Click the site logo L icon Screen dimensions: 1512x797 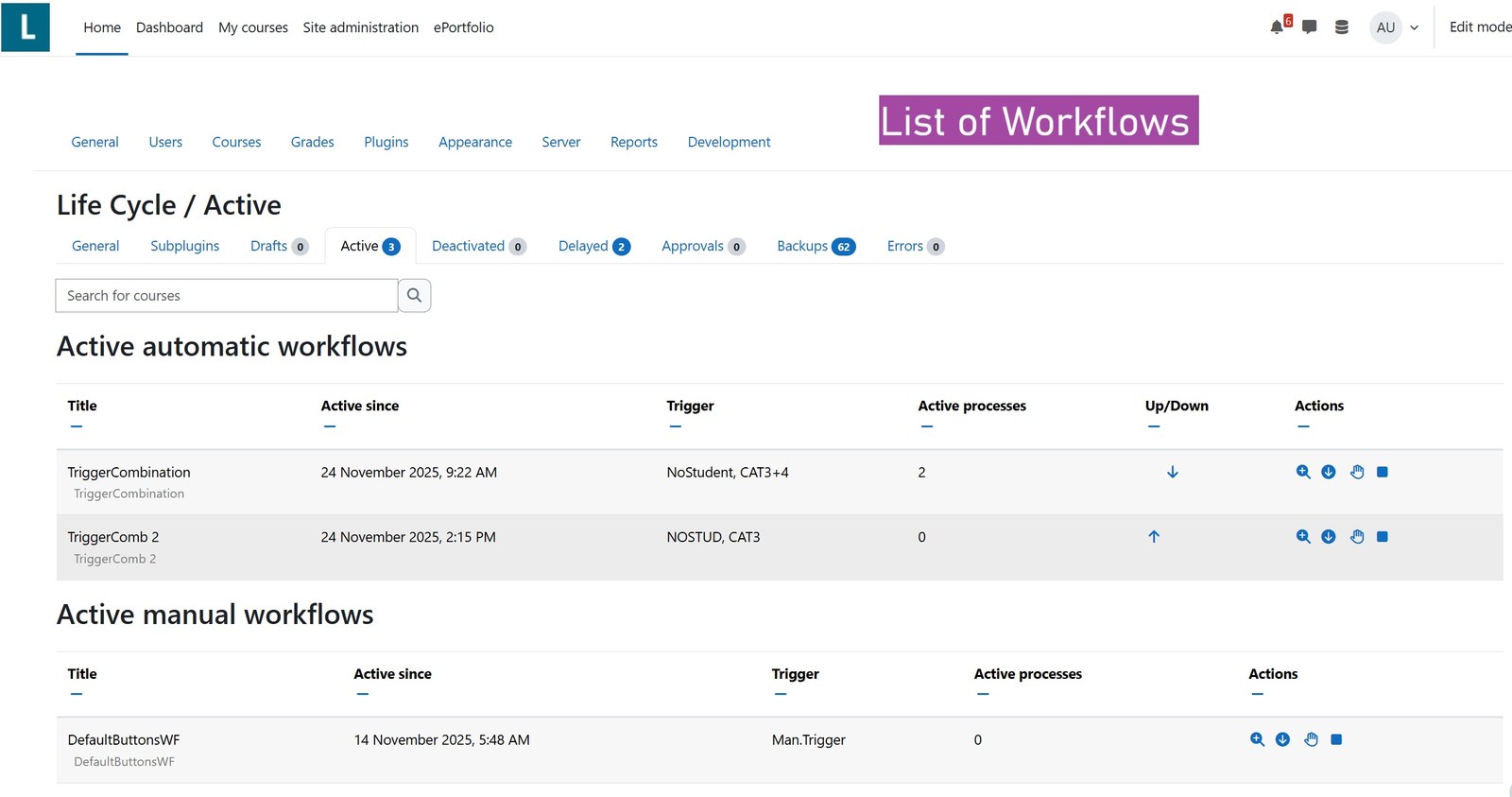26,26
